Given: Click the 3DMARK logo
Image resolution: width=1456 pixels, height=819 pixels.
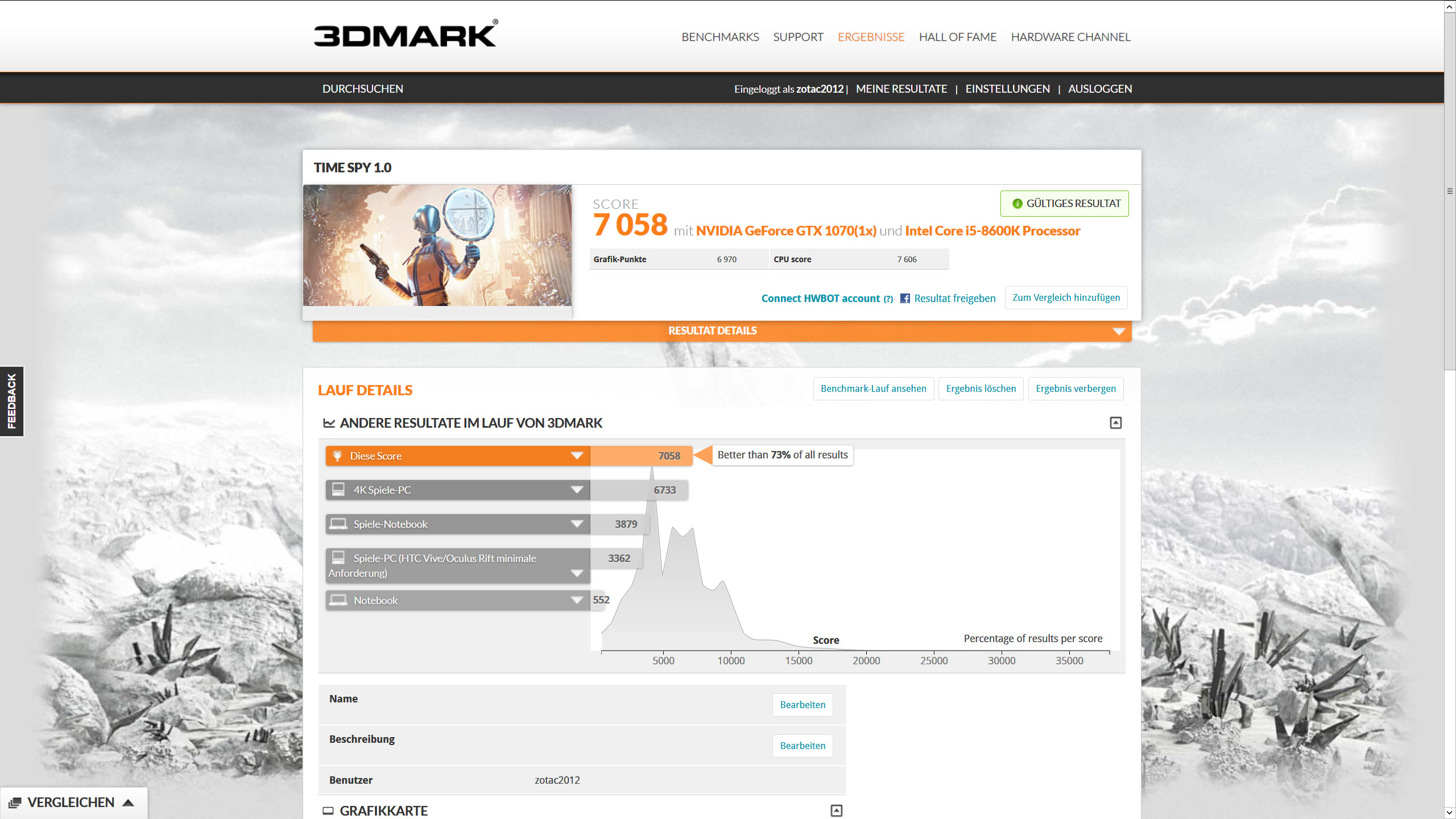Looking at the screenshot, I should pyautogui.click(x=406, y=34).
